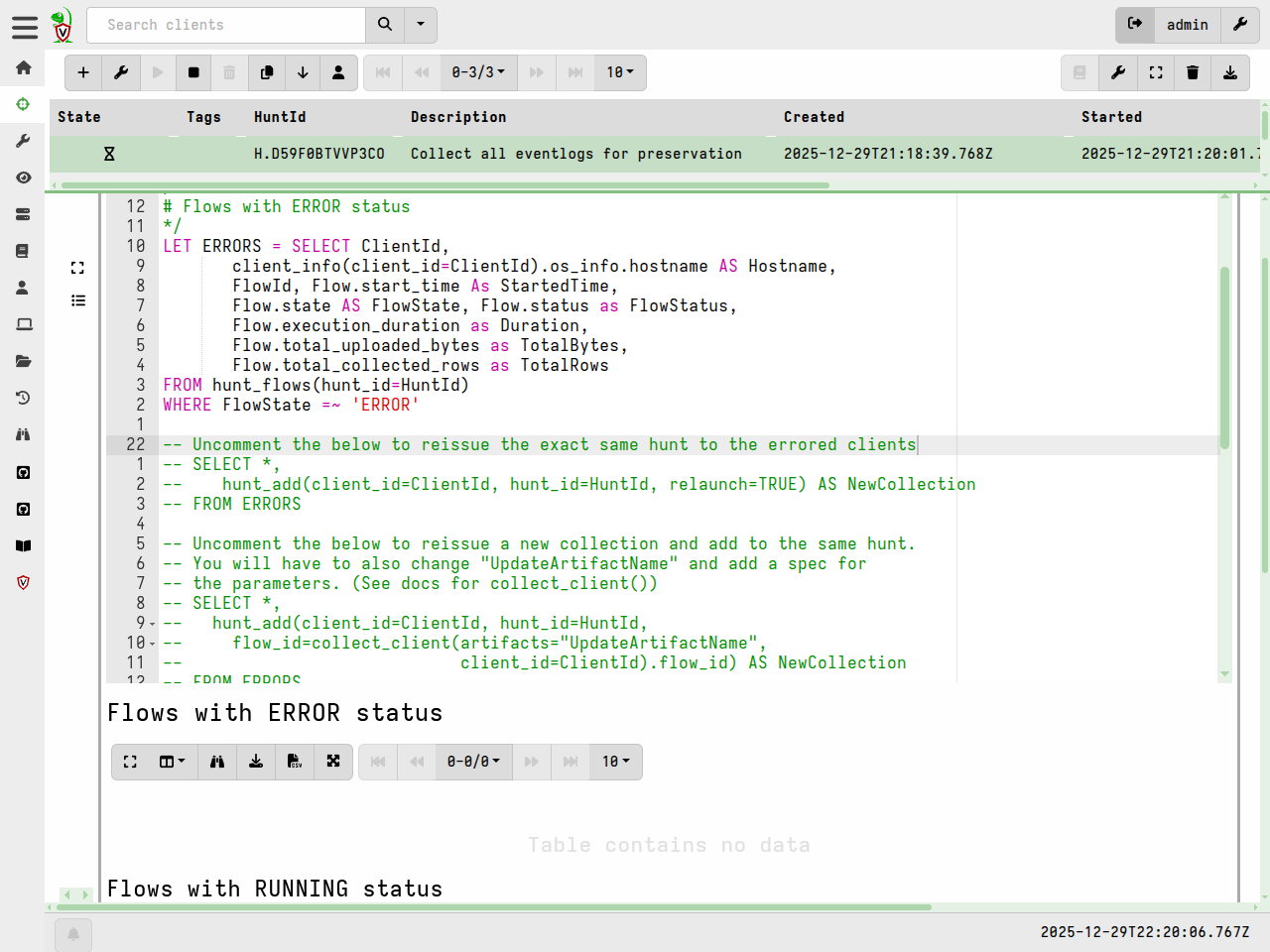Export notebook table as CSV file
The height and width of the screenshot is (952, 1270).
tap(295, 762)
